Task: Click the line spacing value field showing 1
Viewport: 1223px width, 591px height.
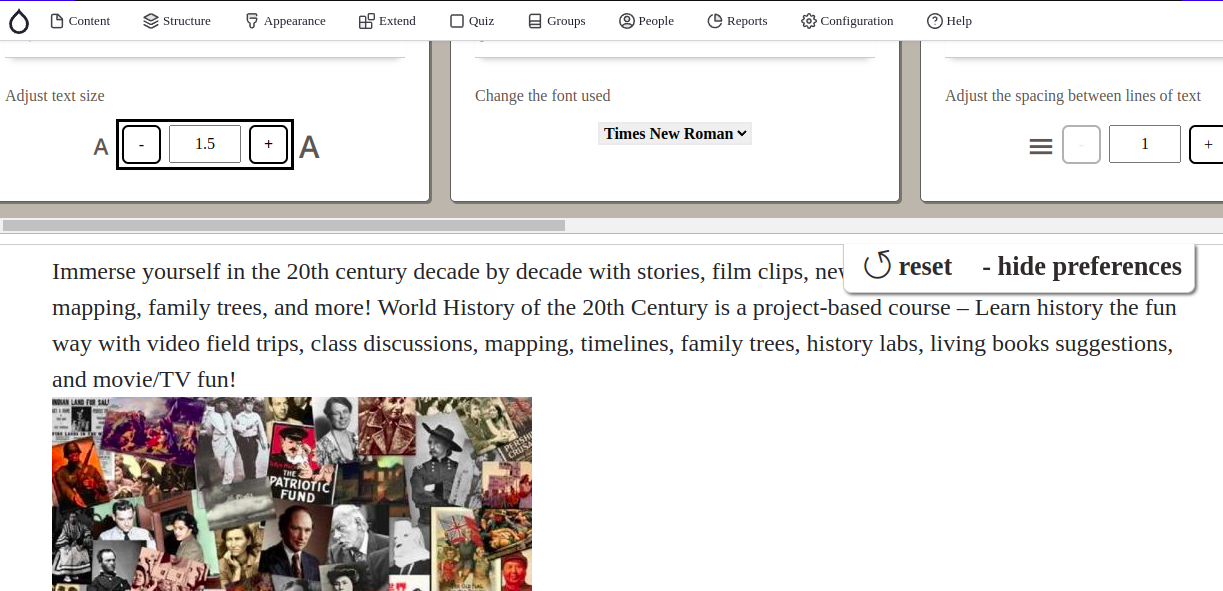Action: (x=1145, y=144)
